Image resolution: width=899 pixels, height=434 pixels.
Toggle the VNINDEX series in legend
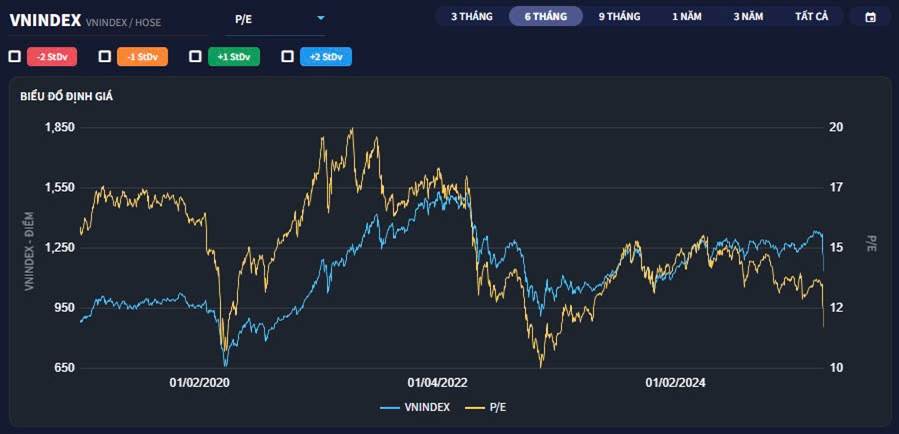tap(416, 407)
